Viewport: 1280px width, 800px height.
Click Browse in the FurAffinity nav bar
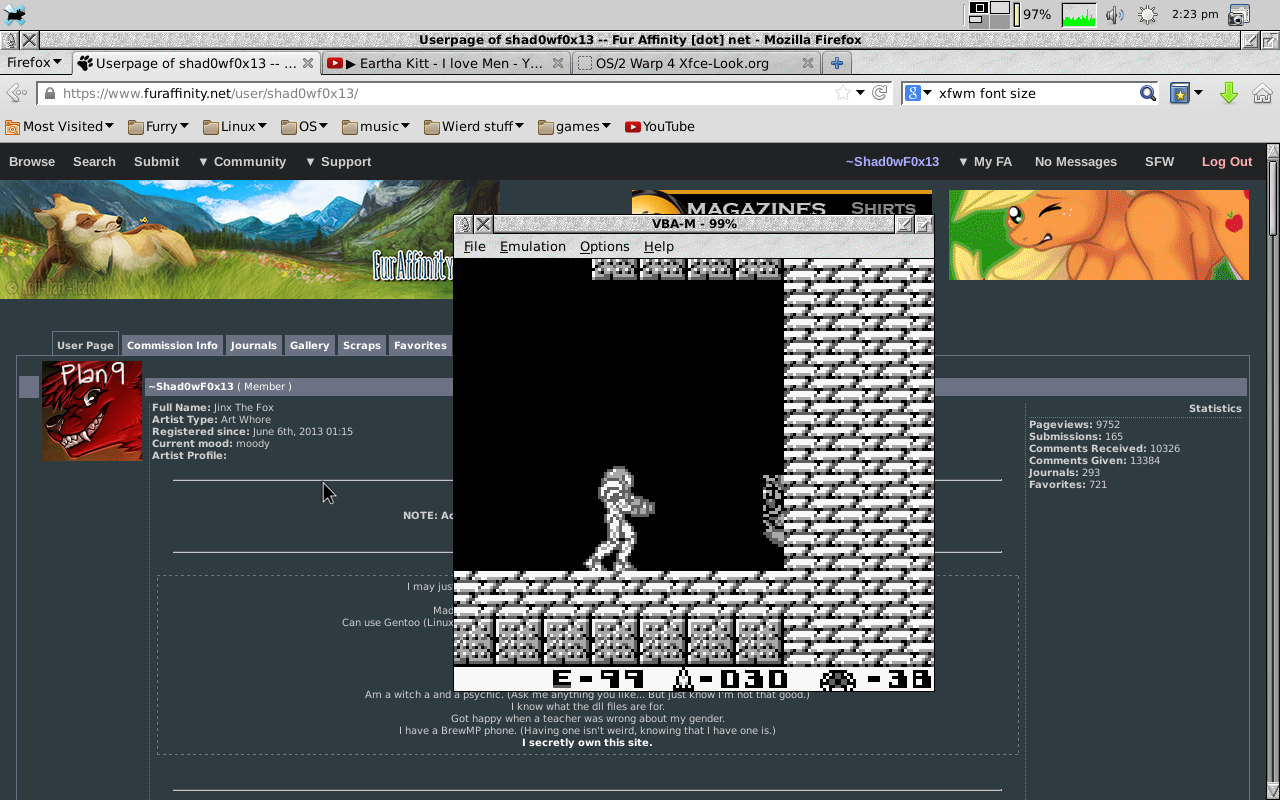[x=32, y=161]
